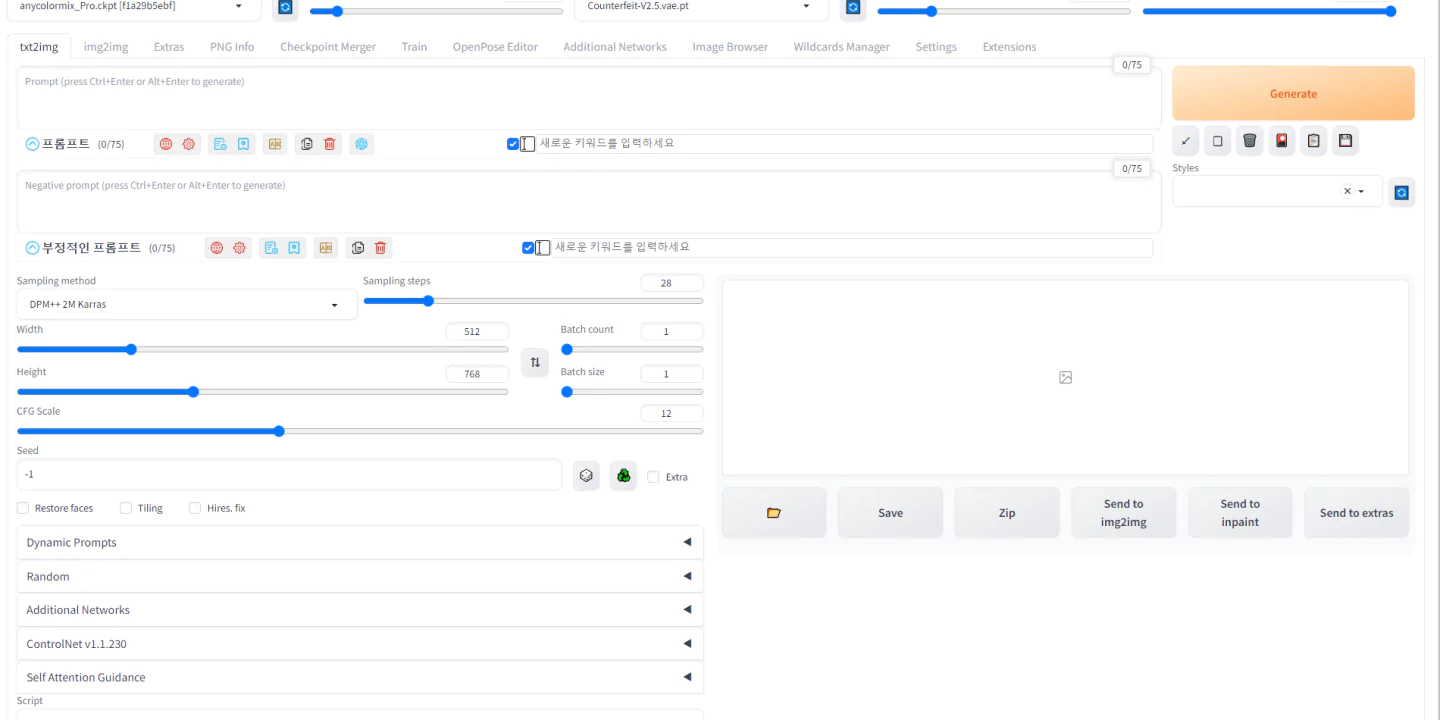The width and height of the screenshot is (1440, 720).
Task: Swap width and height values
Action: (535, 362)
